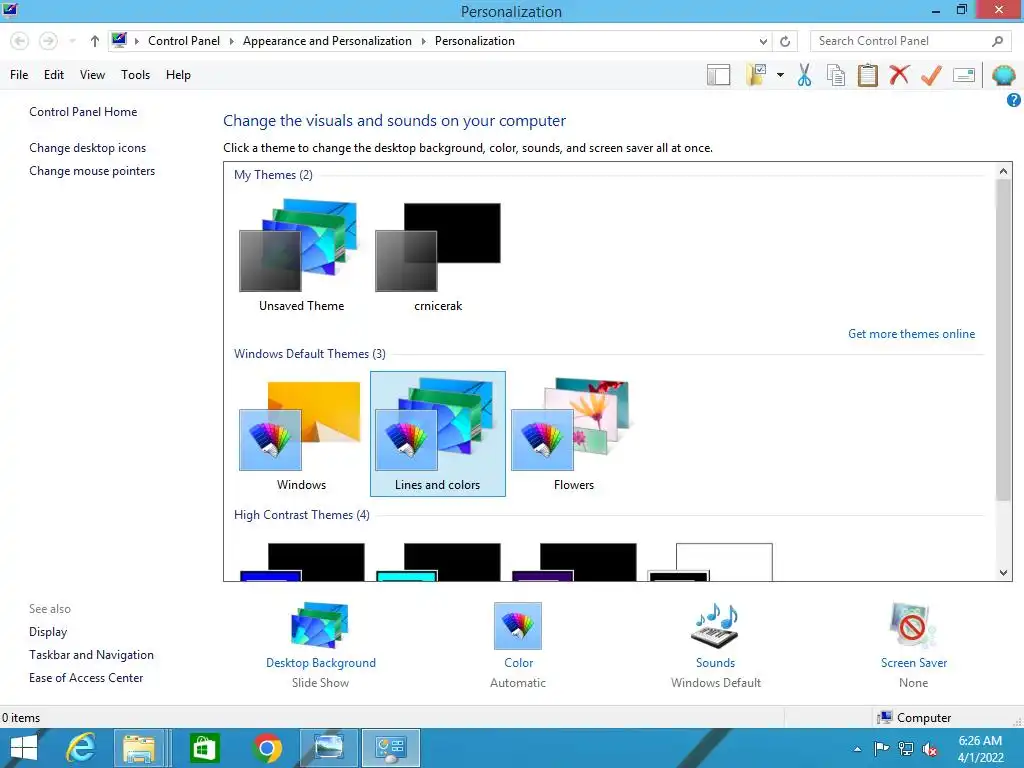Select the high contrast theme with purple accent
Viewport: 1024px width, 768px height.
point(573,562)
